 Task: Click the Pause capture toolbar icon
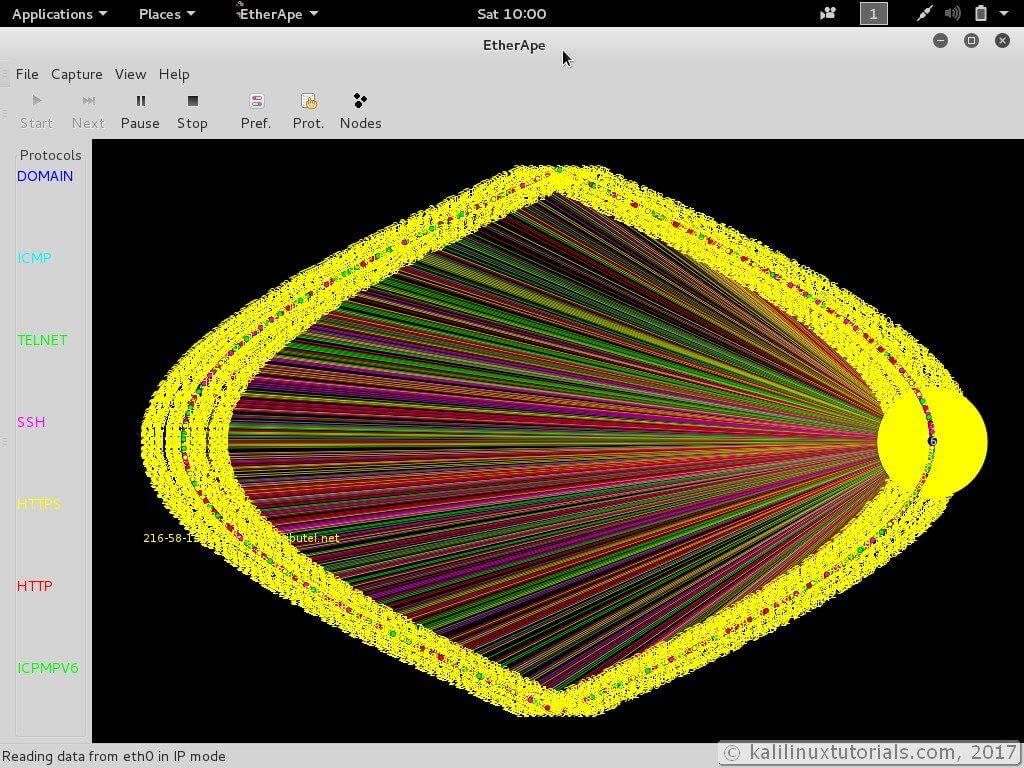pyautogui.click(x=140, y=101)
